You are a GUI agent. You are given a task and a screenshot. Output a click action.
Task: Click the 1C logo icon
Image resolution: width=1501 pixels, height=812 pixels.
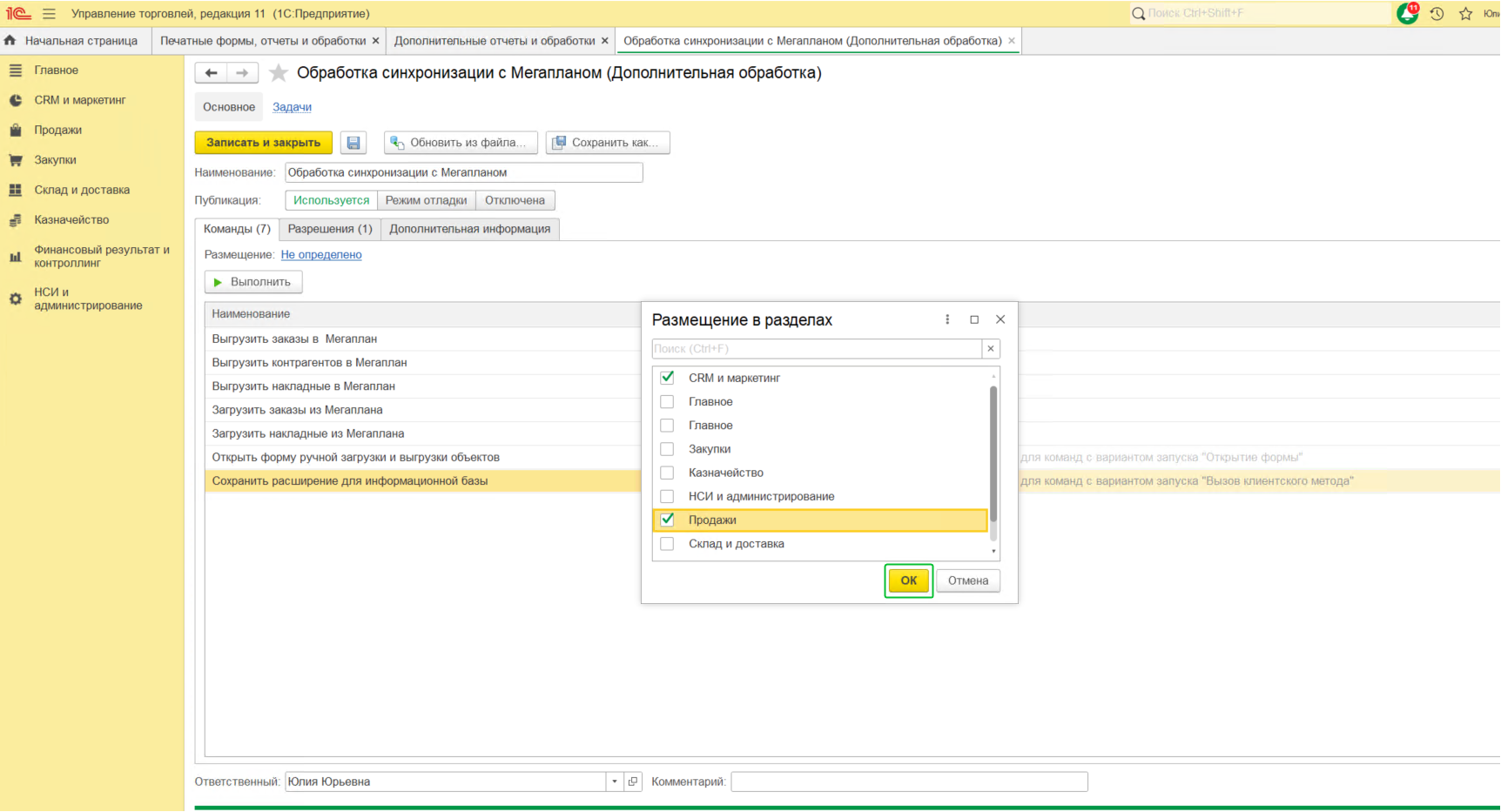[18, 13]
